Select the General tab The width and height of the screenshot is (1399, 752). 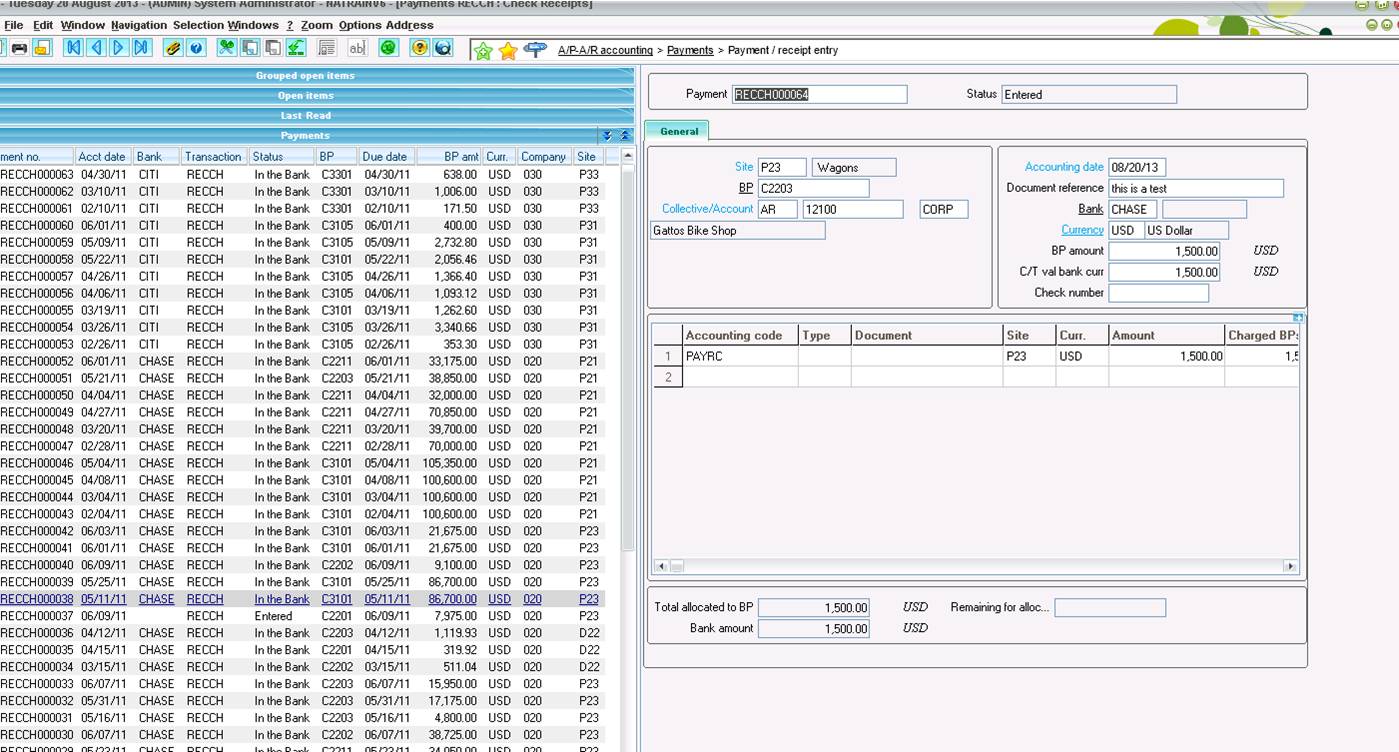pos(678,131)
